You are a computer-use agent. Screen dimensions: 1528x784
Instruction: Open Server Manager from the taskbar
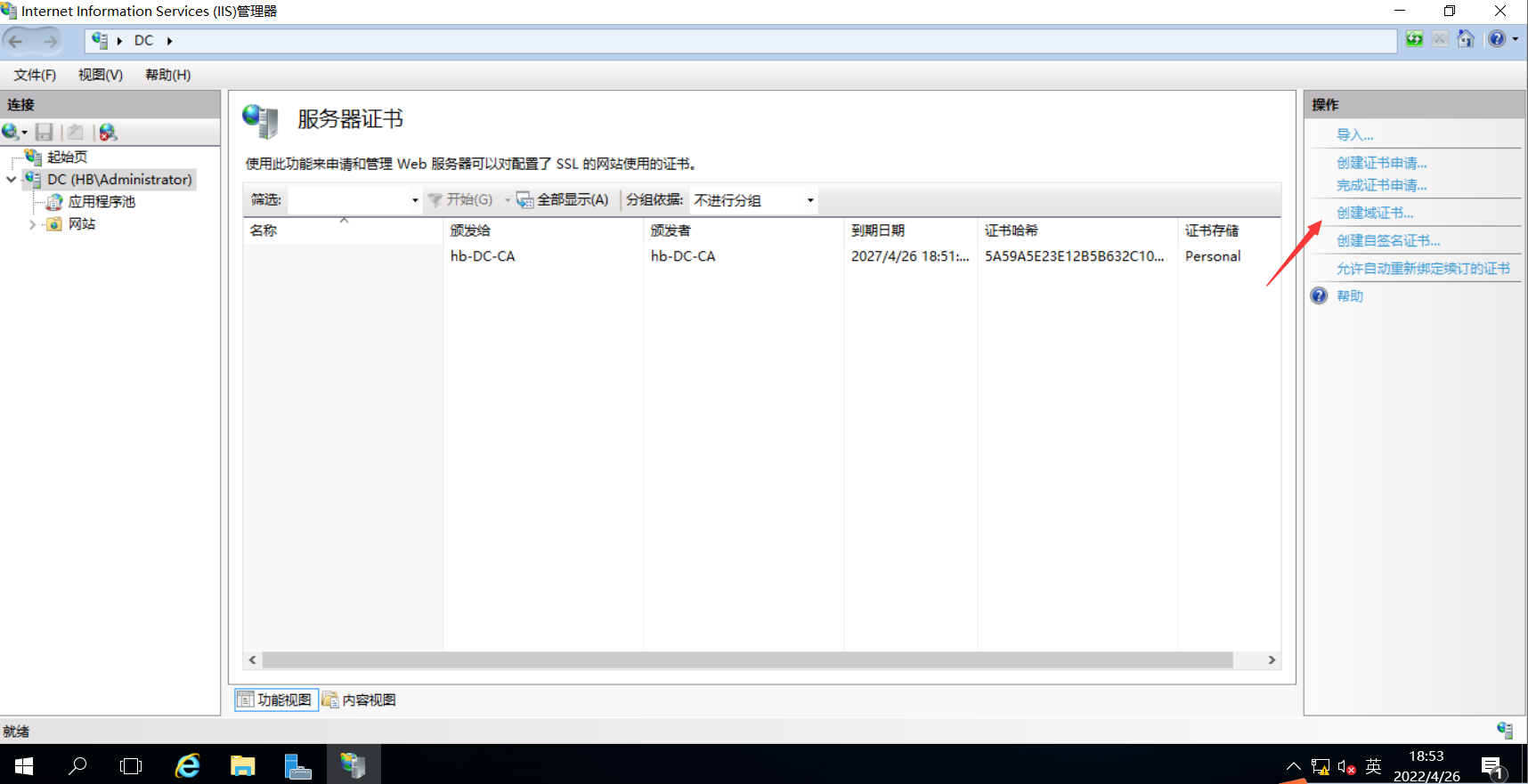297,765
